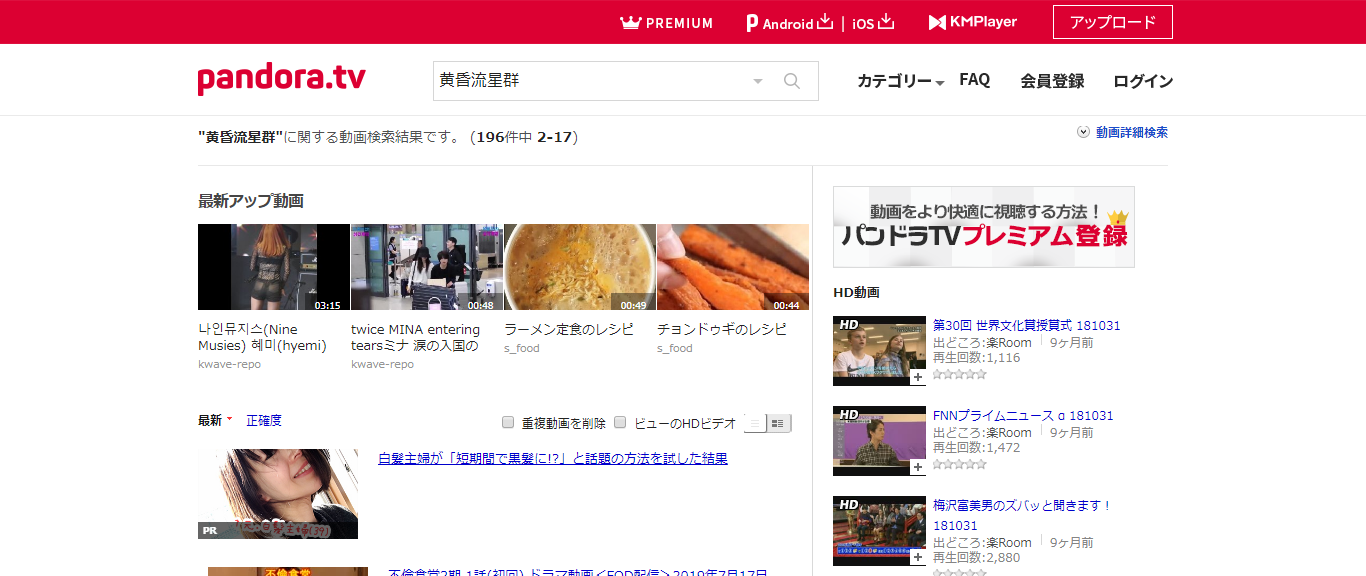
Task: Open the 梅沢富美男 HD thumbnail
Action: click(879, 531)
